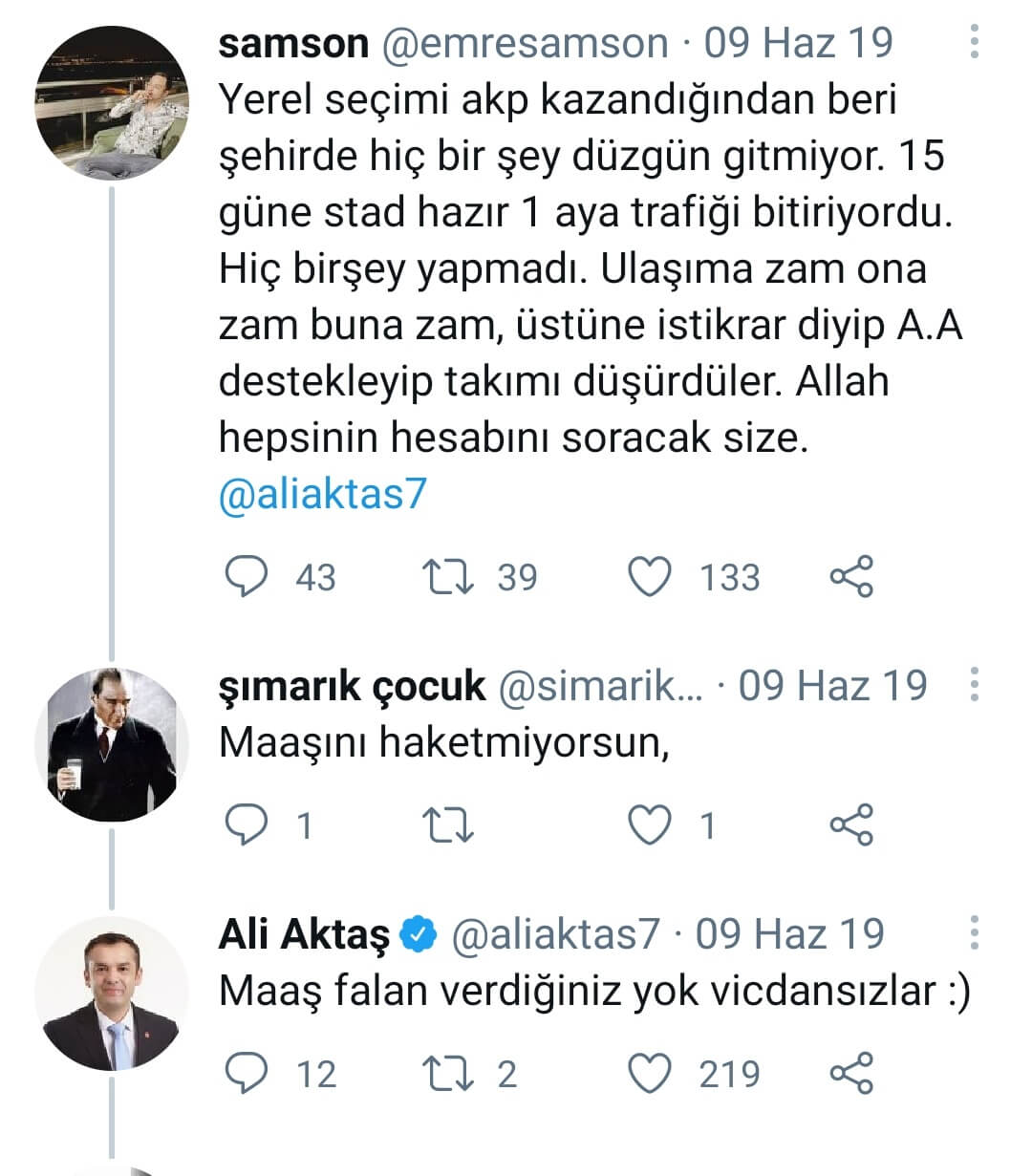Reply to samson's tweet

click(246, 577)
